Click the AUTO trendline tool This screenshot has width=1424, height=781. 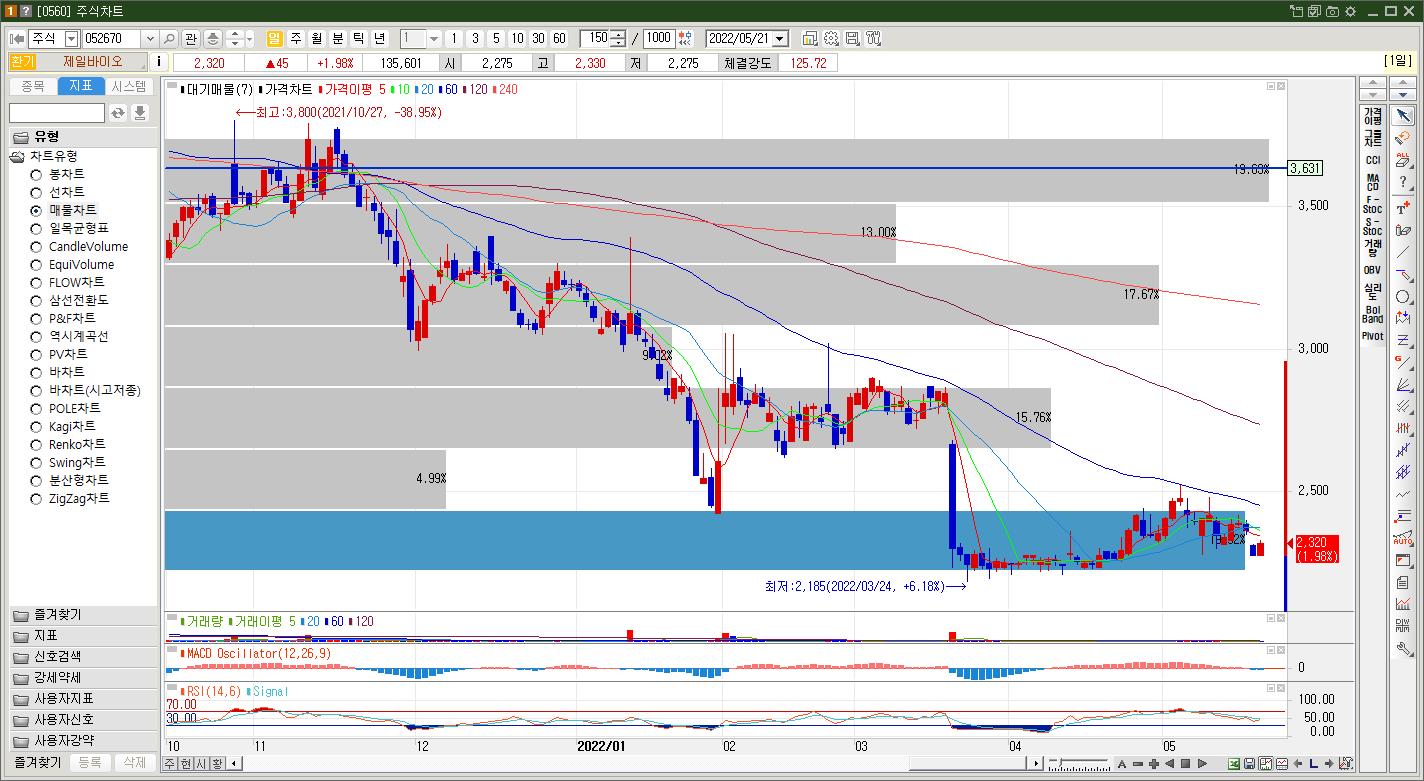(1403, 538)
